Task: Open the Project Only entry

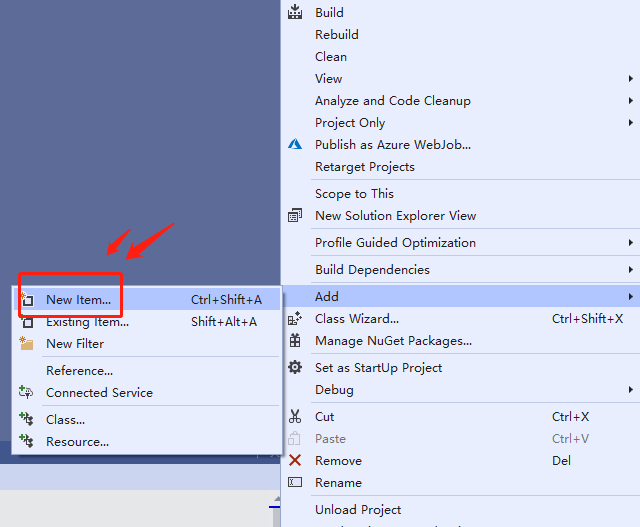Action: pos(461,122)
